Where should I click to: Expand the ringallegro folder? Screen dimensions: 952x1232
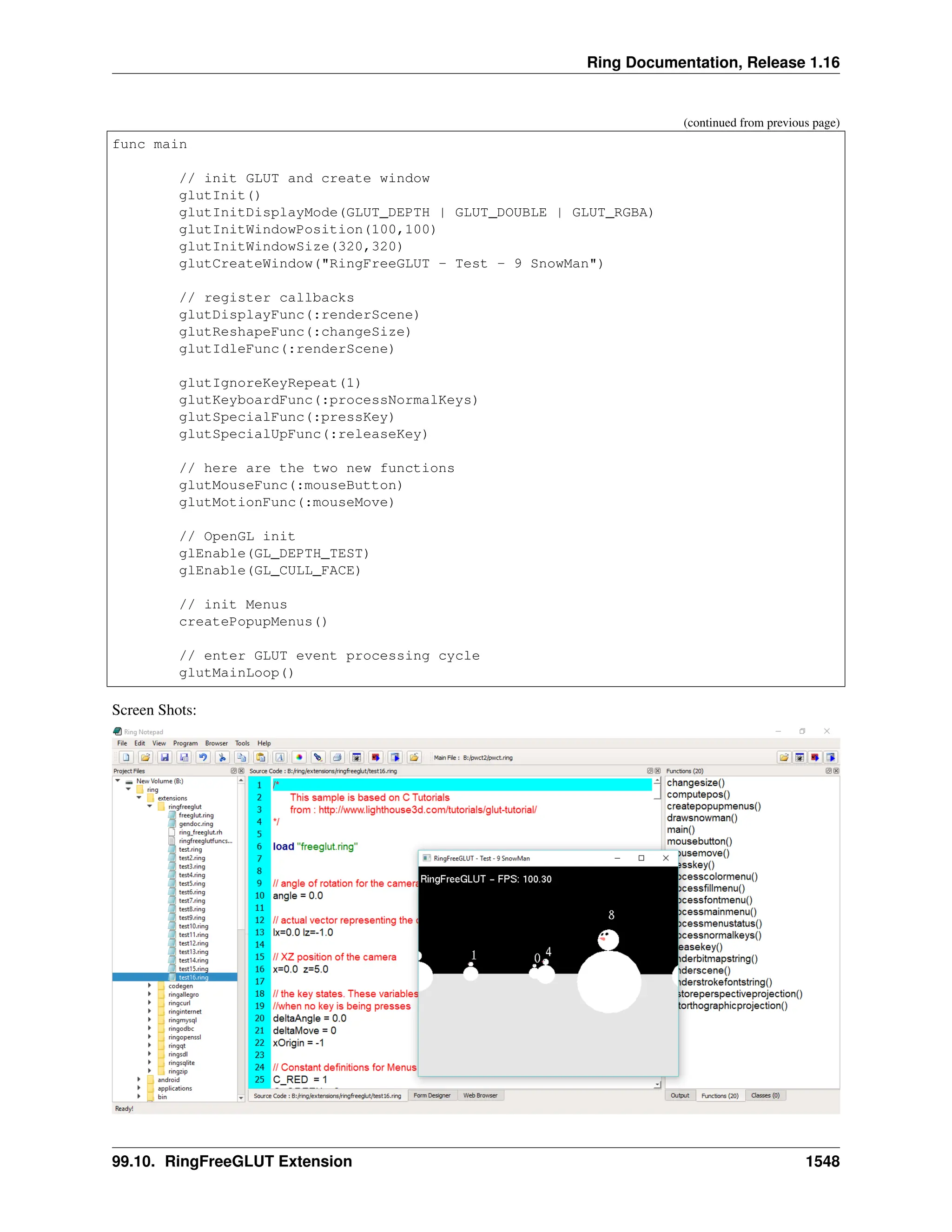150,994
